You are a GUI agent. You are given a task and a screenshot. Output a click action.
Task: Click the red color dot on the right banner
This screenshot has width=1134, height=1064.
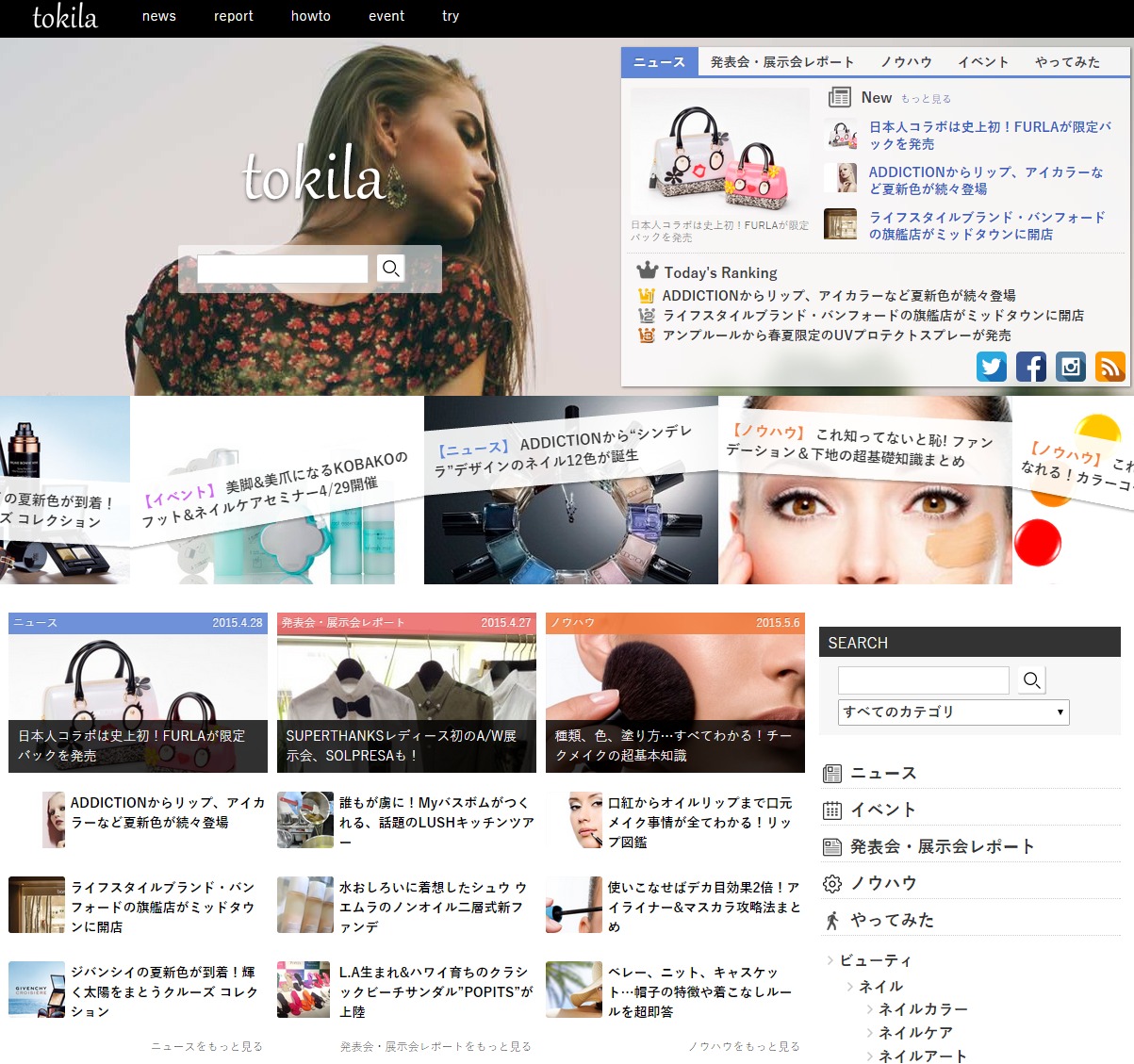point(1037,544)
